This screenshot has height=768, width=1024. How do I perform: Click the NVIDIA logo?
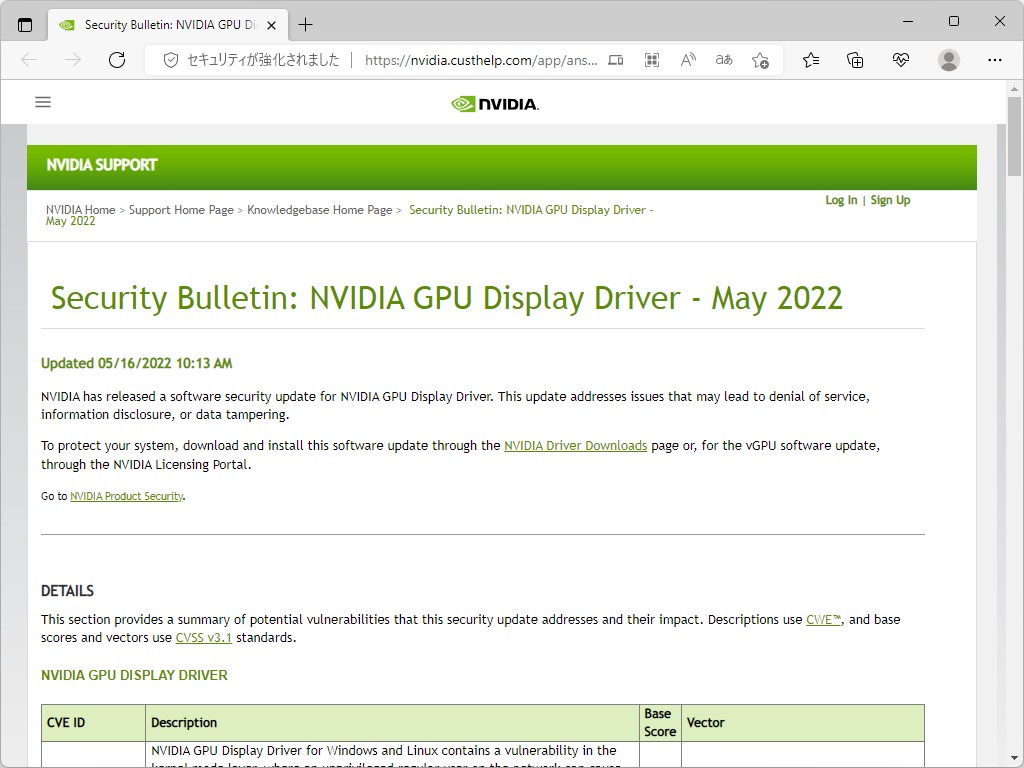point(495,104)
